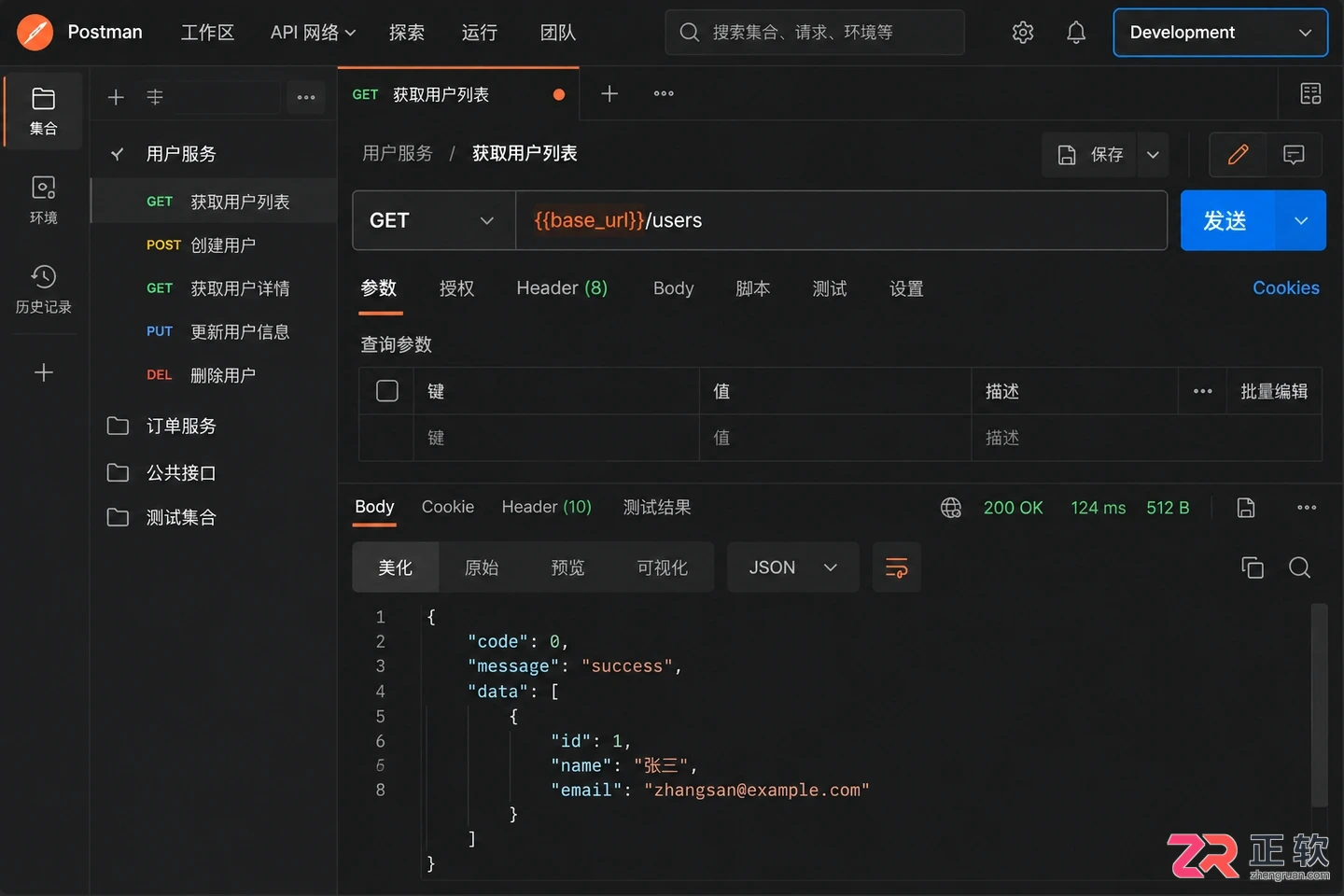Switch to the 脚本 tab
This screenshot has width=1344, height=896.
click(753, 288)
